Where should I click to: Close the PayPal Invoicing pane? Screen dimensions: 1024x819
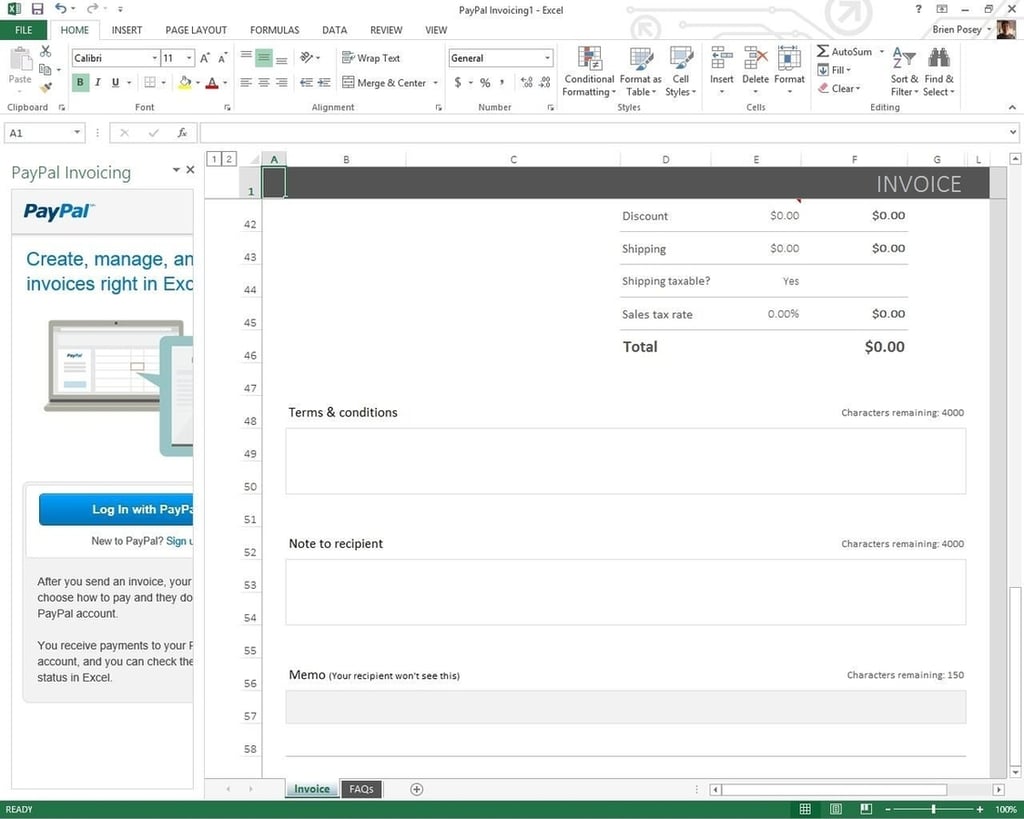(x=190, y=170)
